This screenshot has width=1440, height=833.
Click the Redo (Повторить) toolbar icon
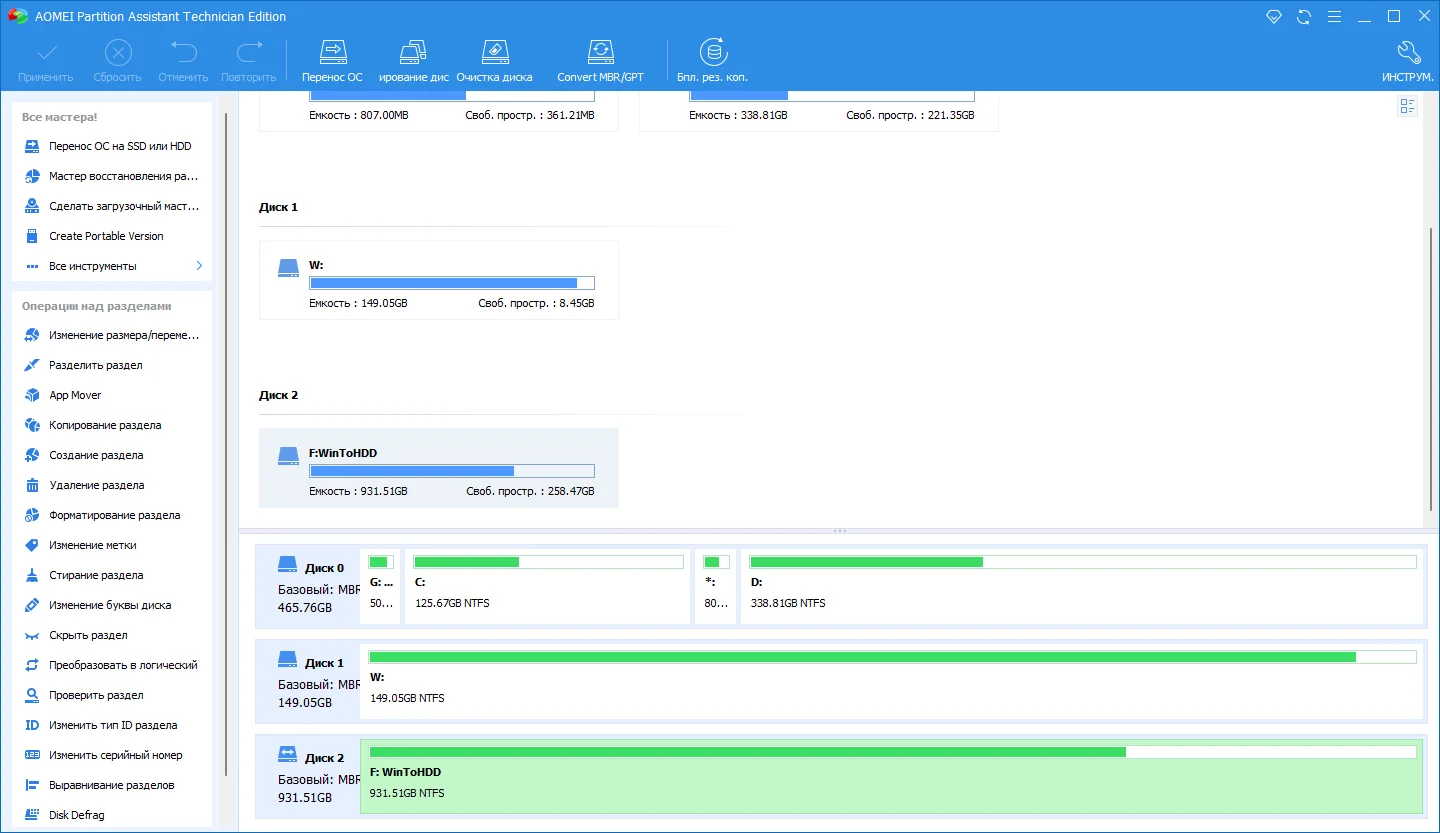coord(249,62)
